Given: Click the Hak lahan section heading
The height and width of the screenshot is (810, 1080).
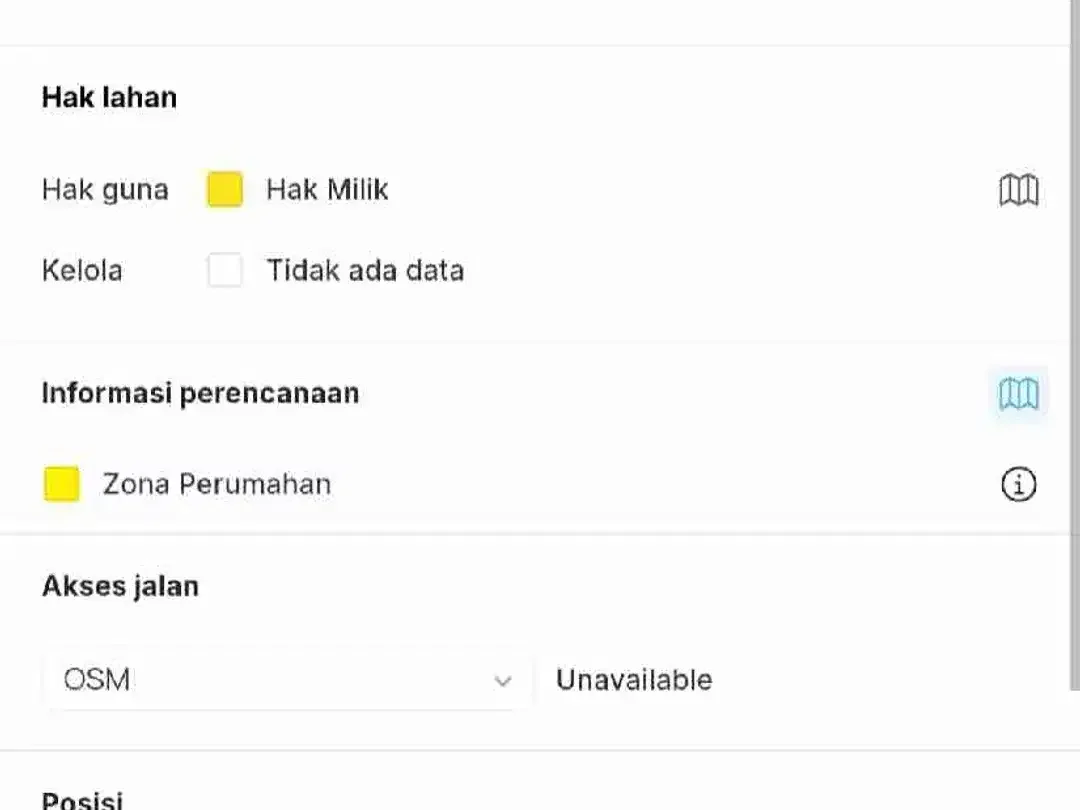Looking at the screenshot, I should click(x=110, y=97).
